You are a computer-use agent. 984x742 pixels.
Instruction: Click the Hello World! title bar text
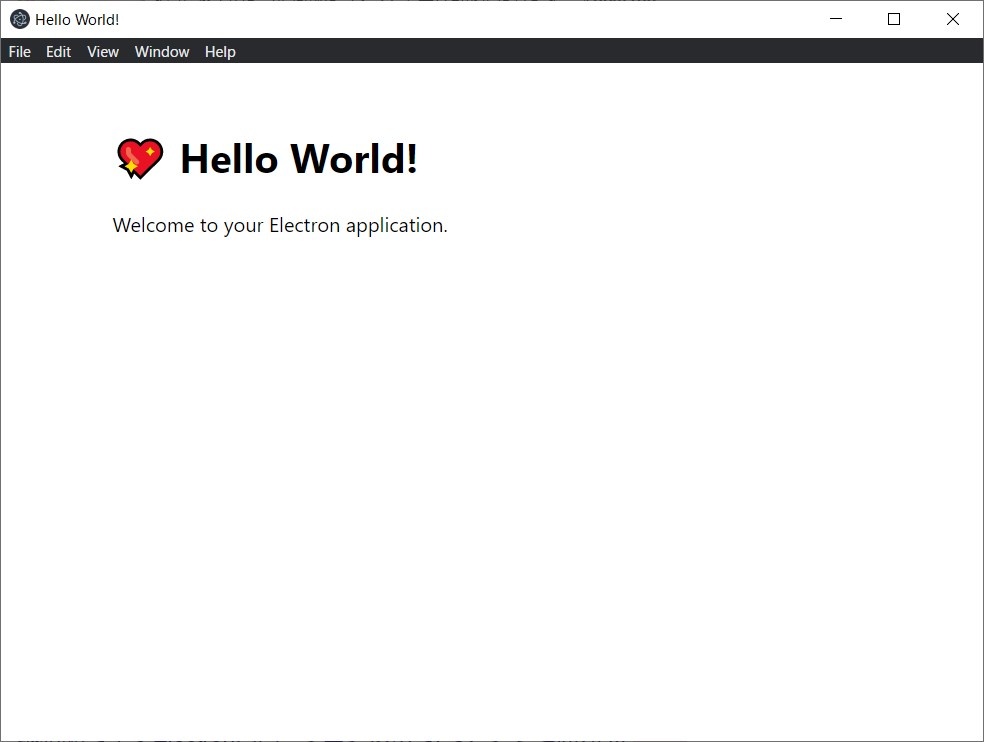click(77, 19)
